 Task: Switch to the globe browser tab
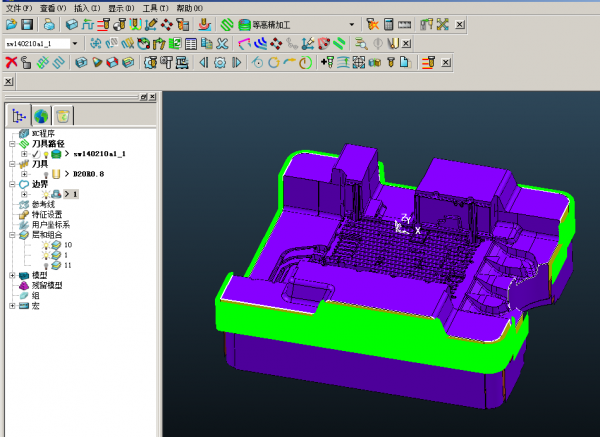41,116
